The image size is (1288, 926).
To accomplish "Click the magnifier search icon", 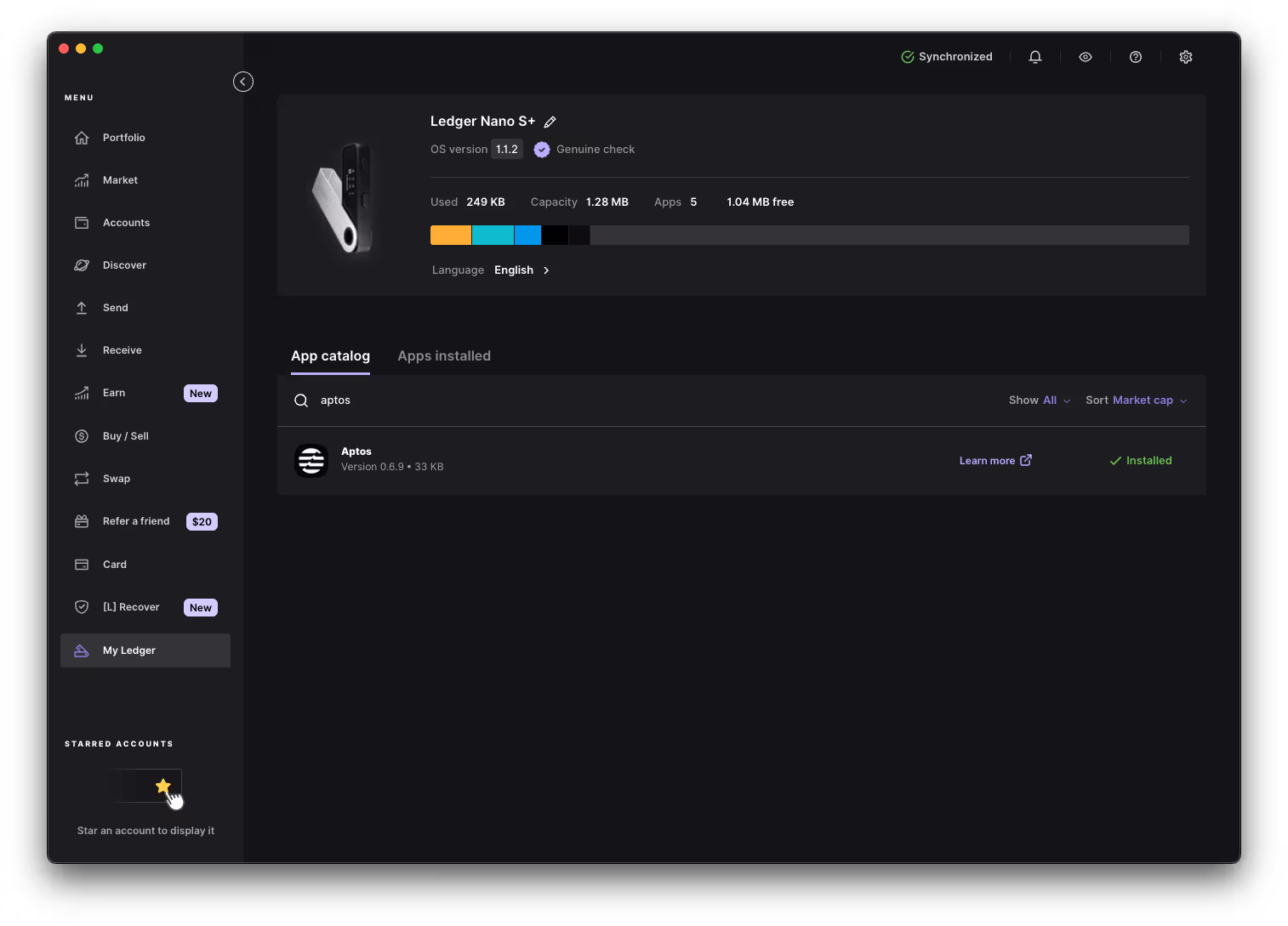I will 301,401.
